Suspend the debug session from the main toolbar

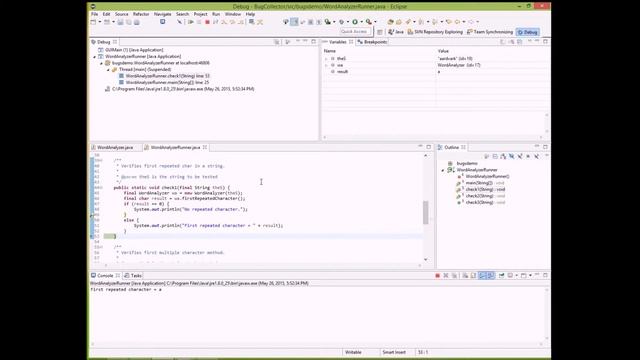point(199,22)
